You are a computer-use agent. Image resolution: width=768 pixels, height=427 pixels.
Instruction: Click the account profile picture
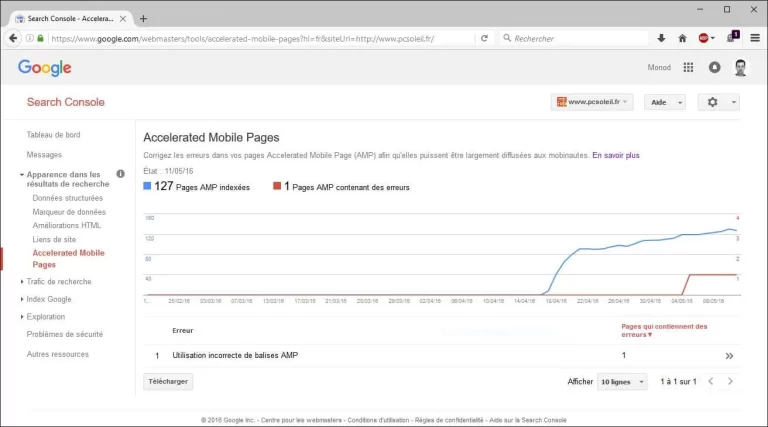(x=740, y=68)
